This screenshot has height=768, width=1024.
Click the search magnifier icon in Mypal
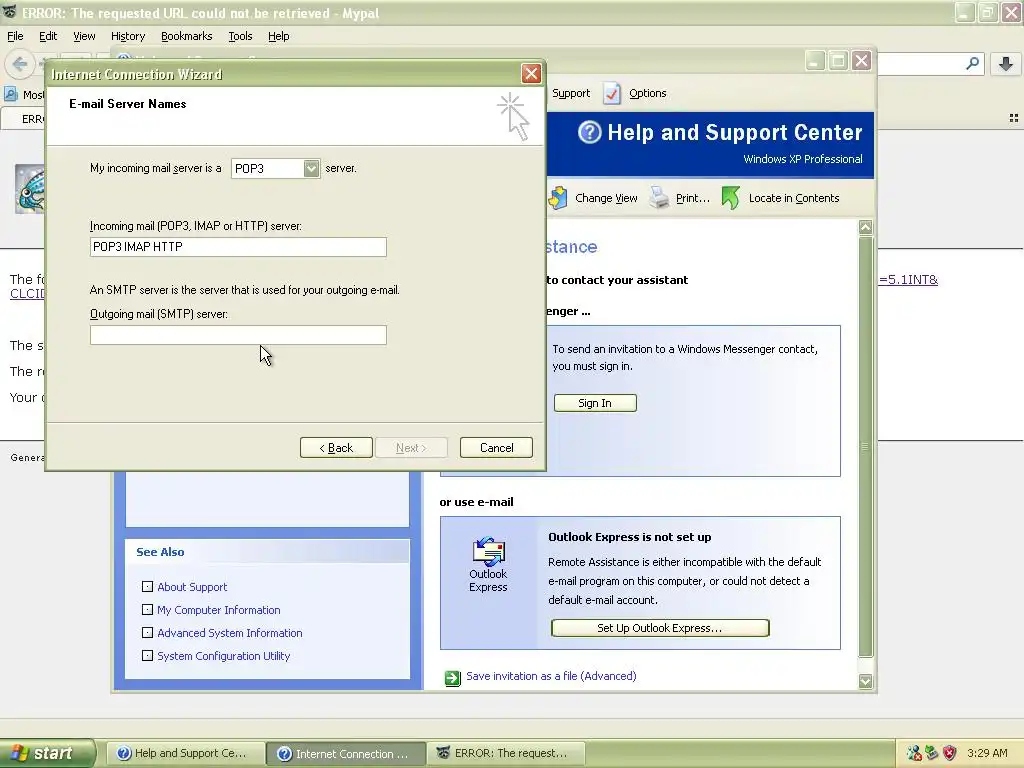pos(972,63)
